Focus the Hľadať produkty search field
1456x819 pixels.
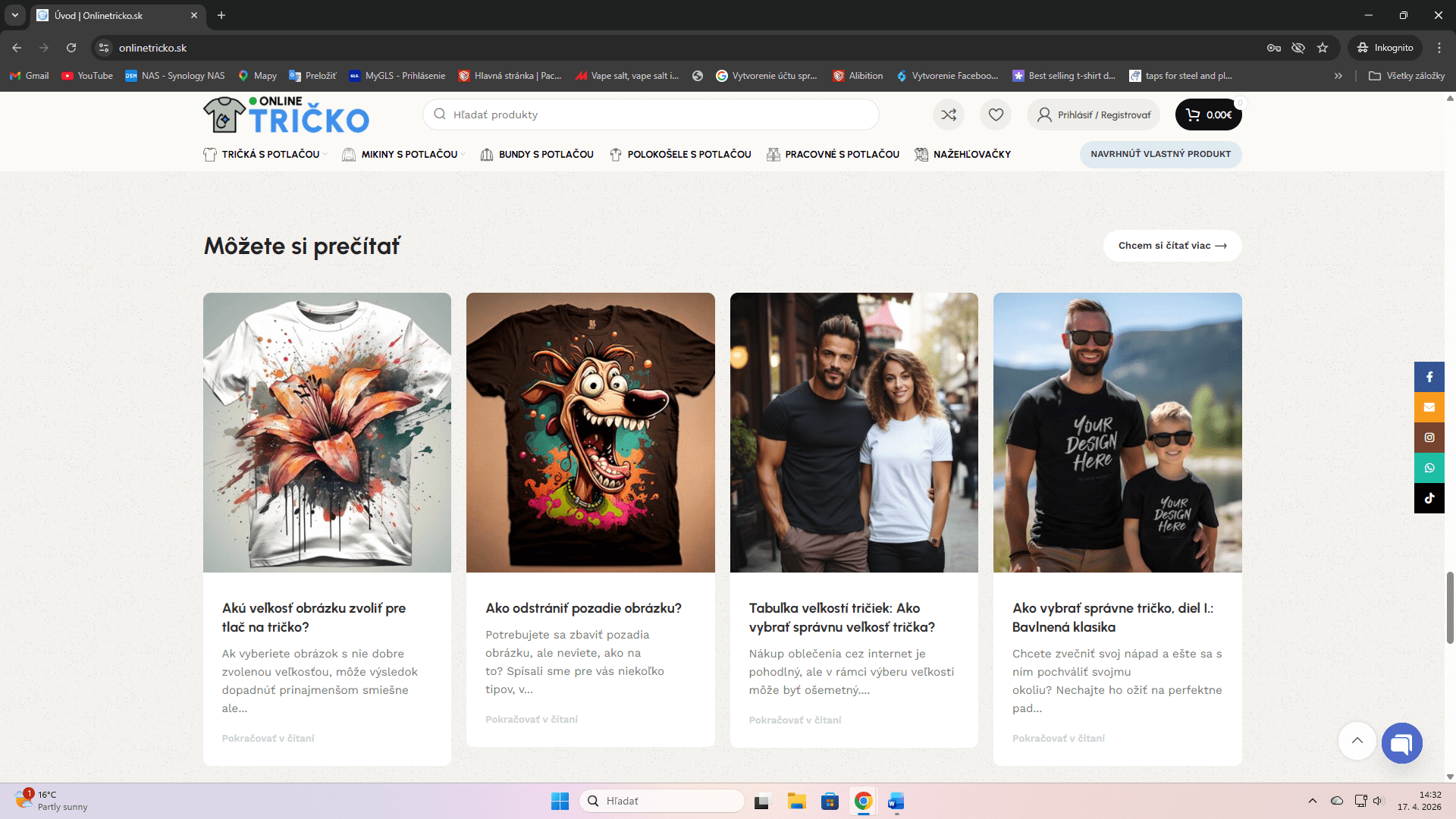coord(651,115)
